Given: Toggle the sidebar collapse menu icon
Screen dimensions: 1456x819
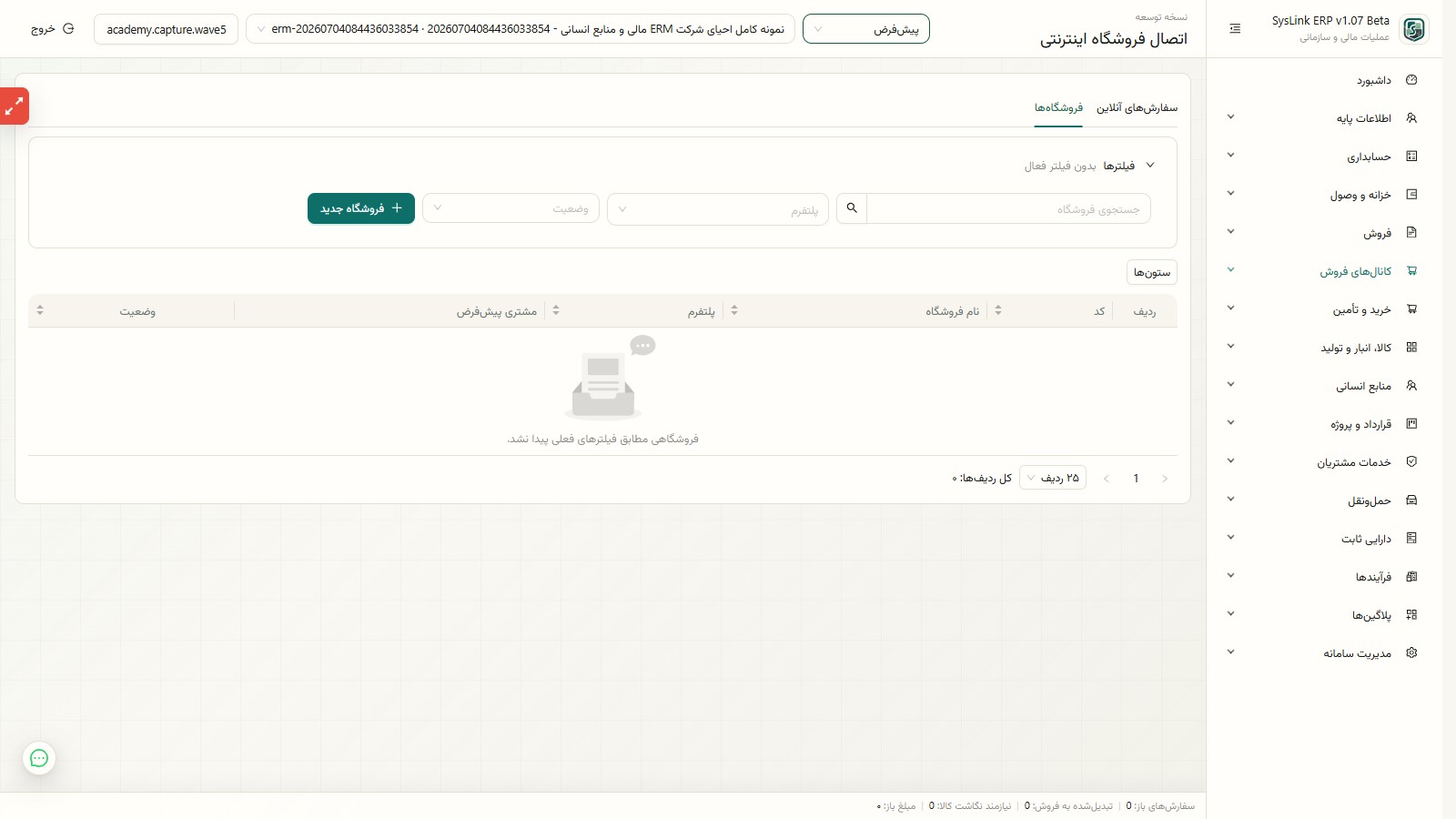Looking at the screenshot, I should pos(1235,29).
